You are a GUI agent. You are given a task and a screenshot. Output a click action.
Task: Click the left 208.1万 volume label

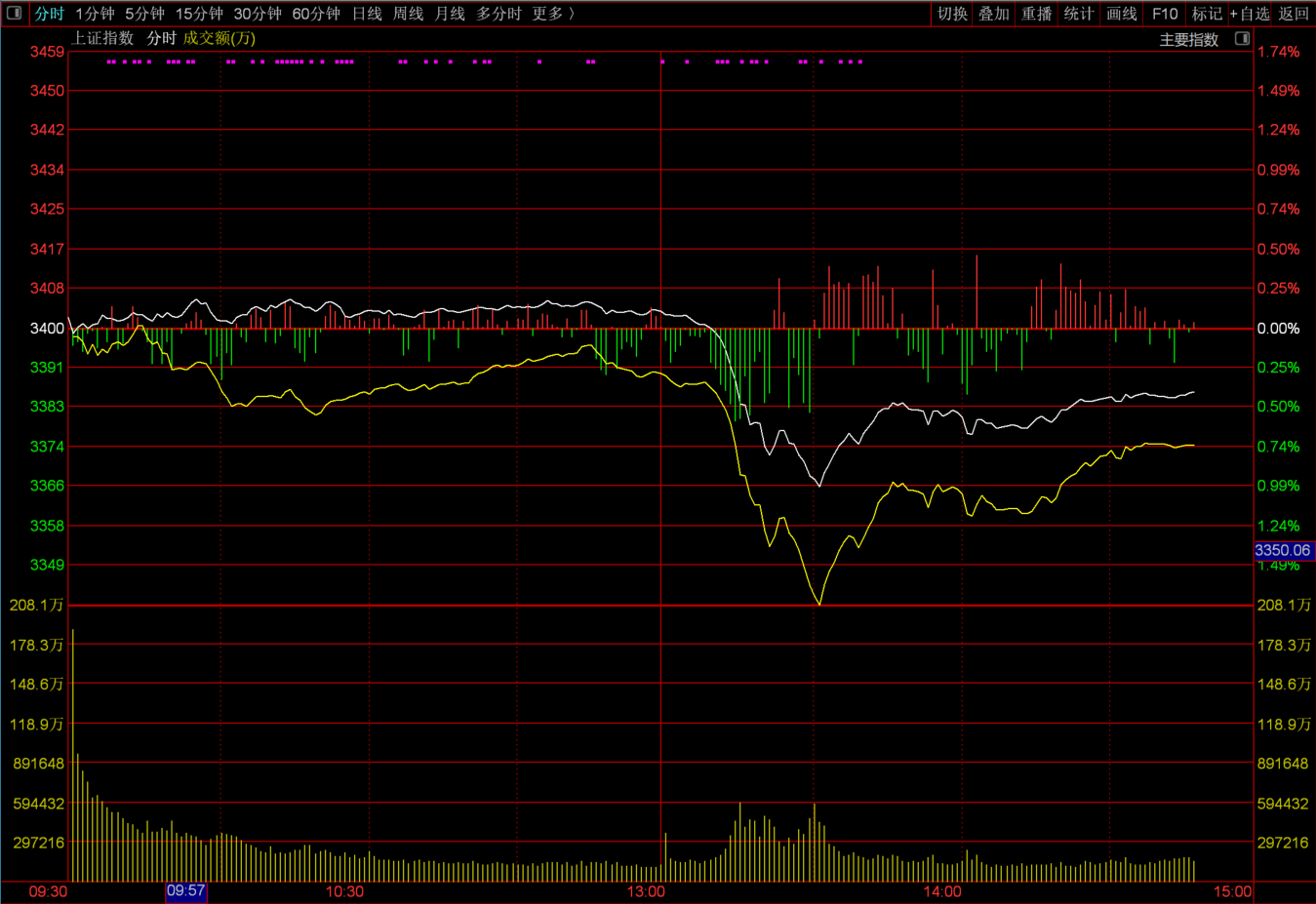(x=37, y=605)
